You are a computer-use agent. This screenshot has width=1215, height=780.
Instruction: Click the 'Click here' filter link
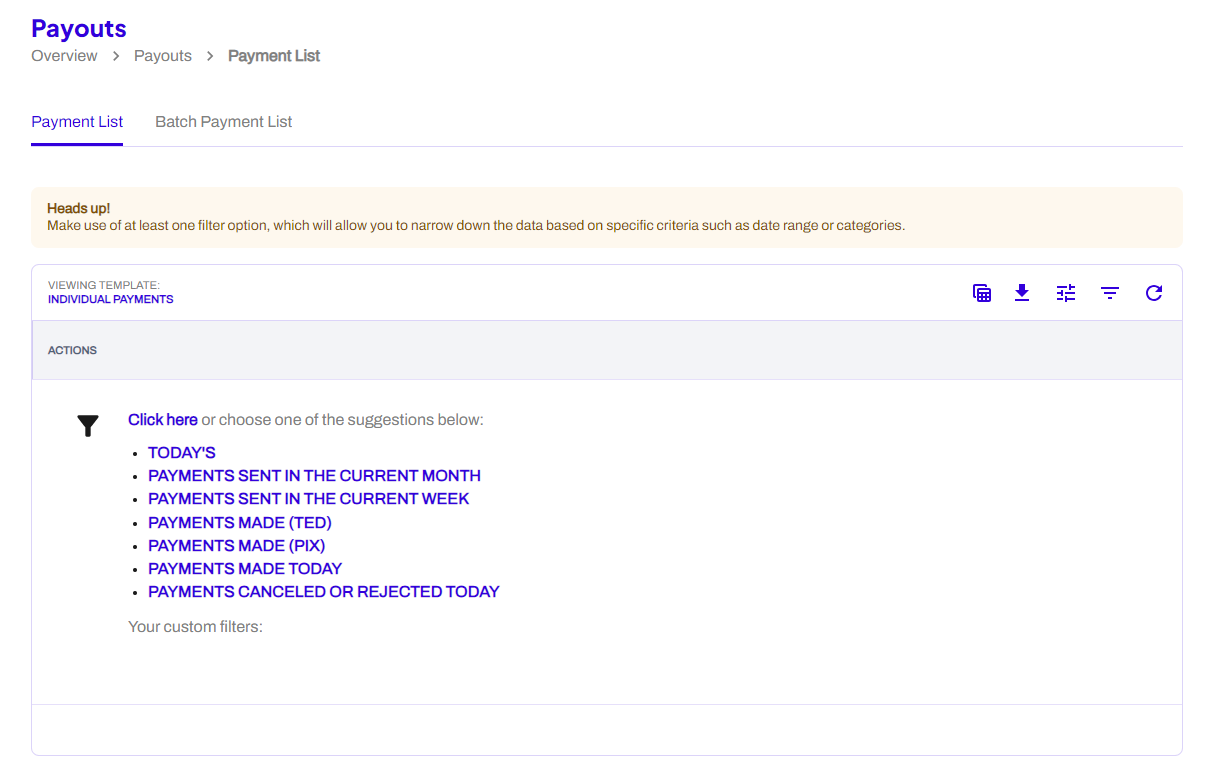[x=163, y=420]
